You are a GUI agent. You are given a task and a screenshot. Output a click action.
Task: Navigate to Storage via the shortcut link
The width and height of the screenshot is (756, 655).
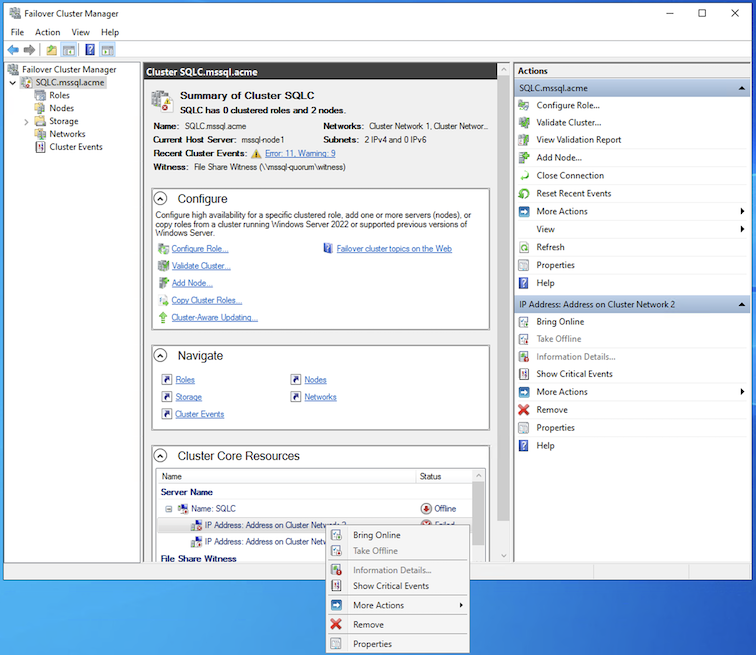[189, 397]
